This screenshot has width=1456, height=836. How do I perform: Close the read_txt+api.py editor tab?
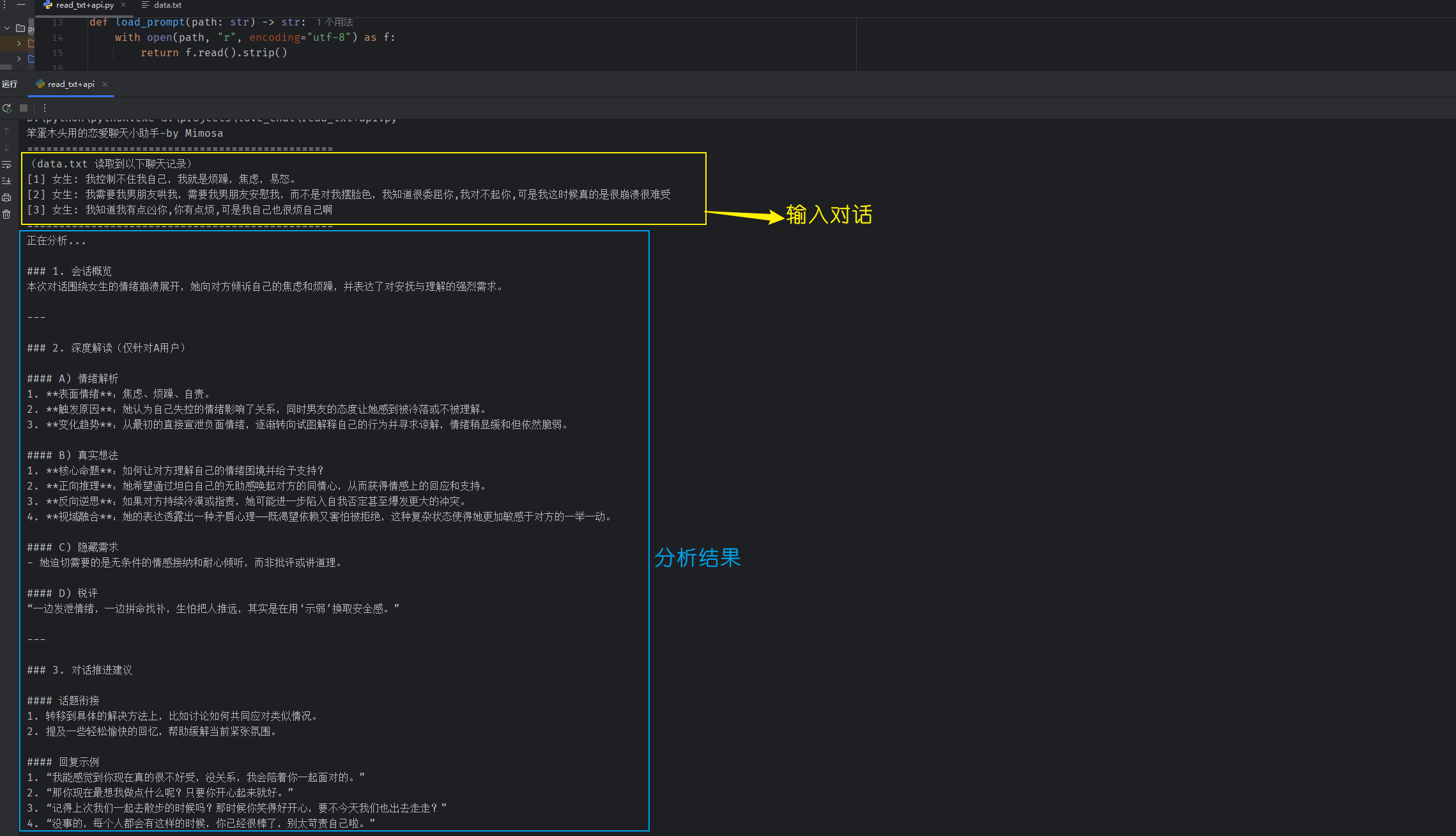click(123, 5)
